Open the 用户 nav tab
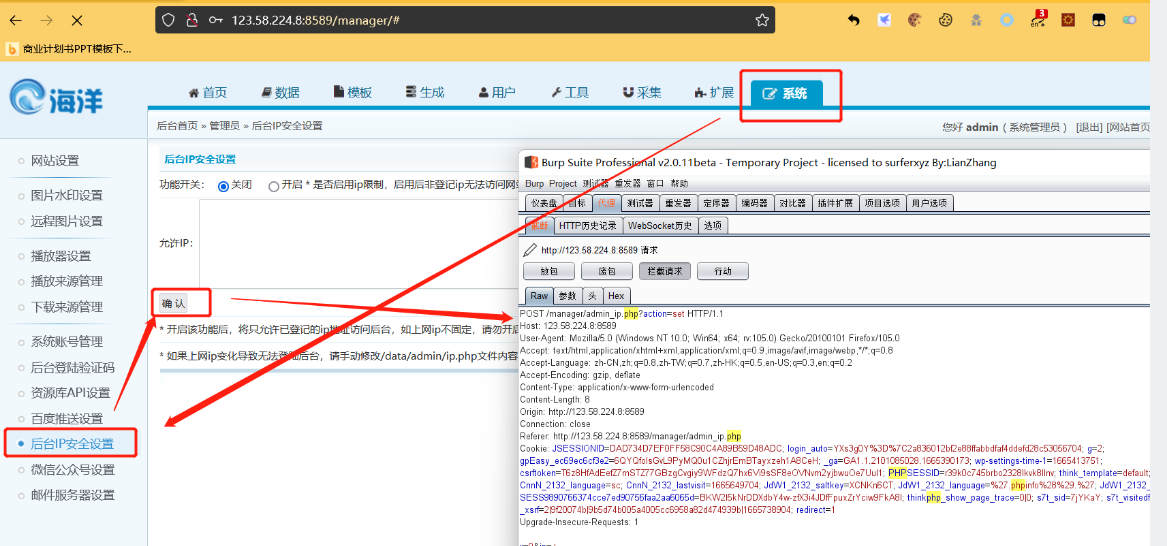This screenshot has height=546, width=1167. pos(496,92)
